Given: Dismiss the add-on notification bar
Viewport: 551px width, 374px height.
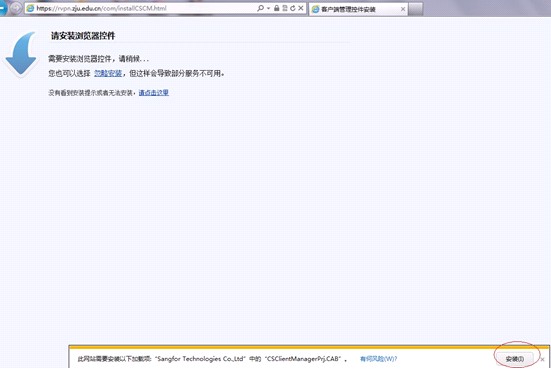Looking at the screenshot, I should [x=542, y=359].
